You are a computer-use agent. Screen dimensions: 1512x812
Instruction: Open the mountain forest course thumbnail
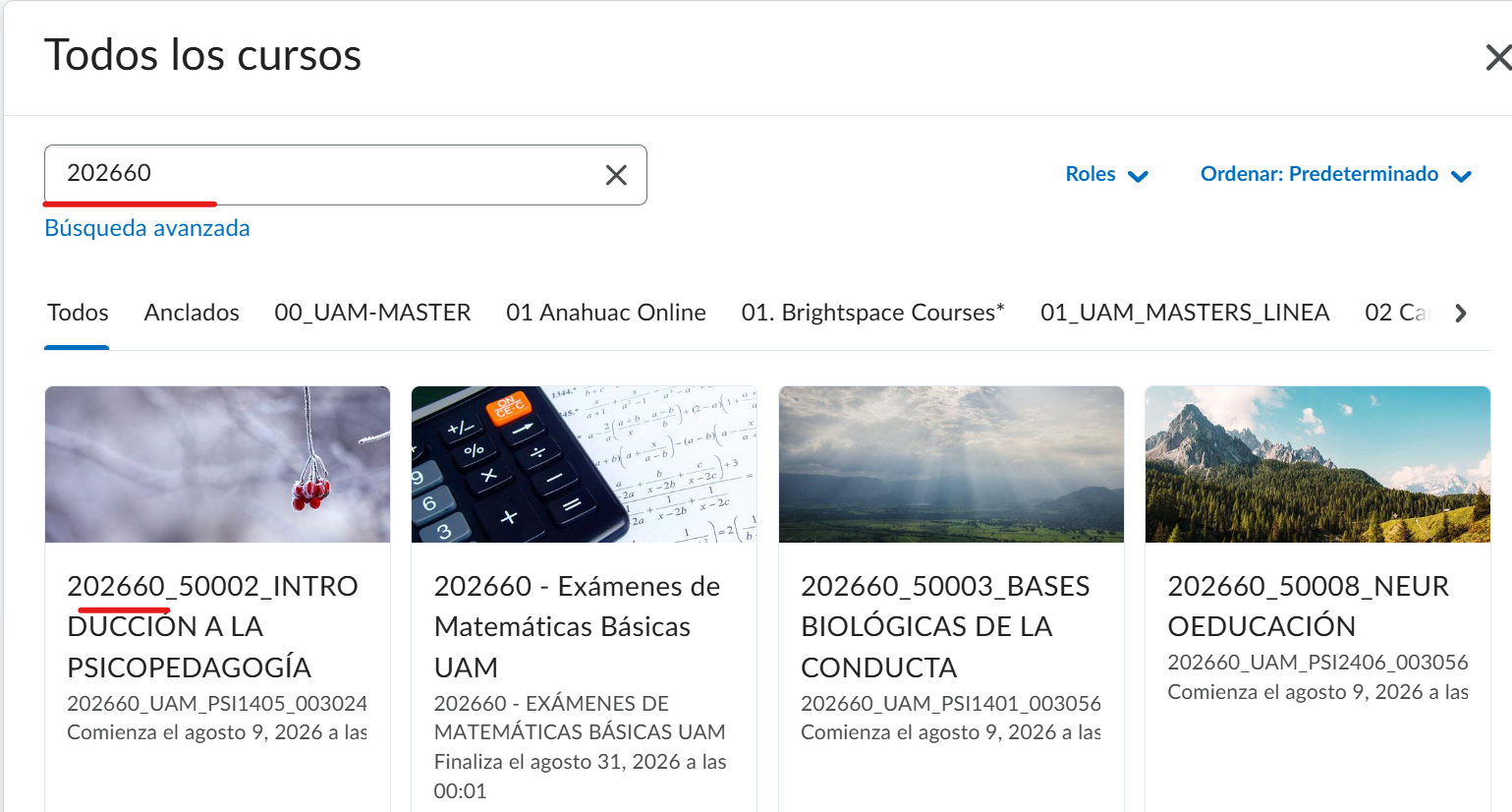coord(1317,464)
